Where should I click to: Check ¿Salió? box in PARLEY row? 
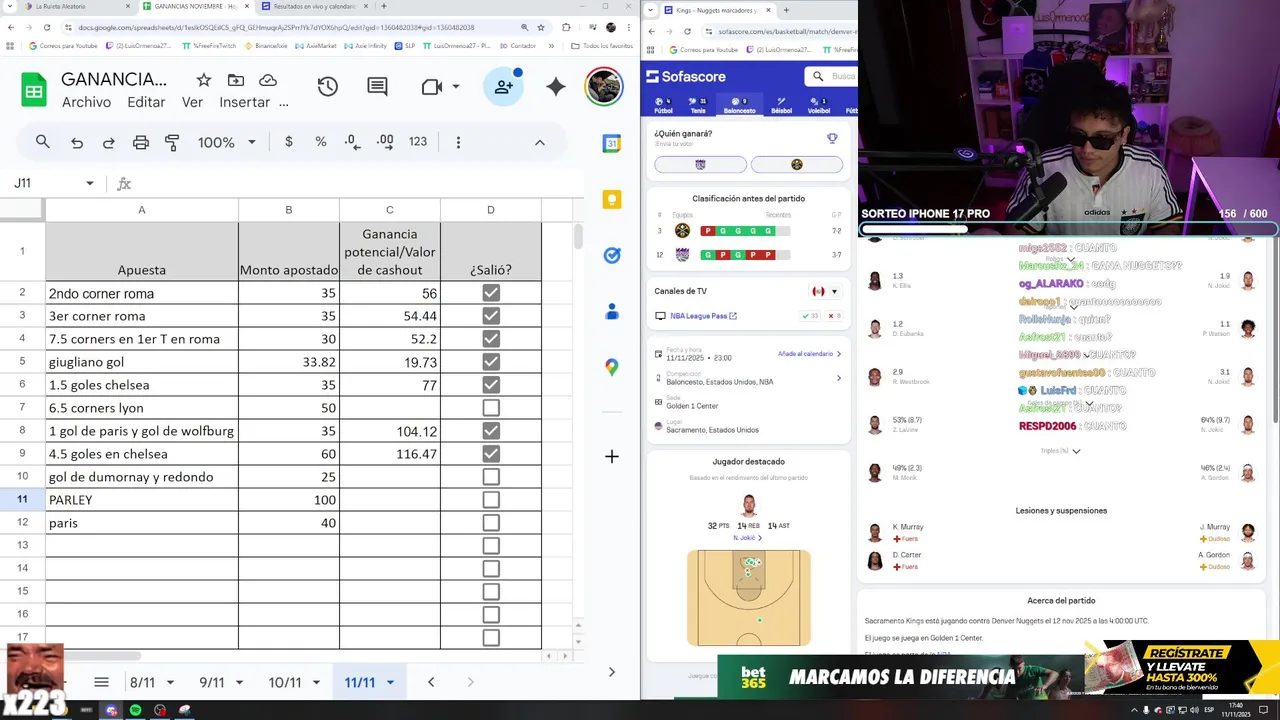click(491, 500)
